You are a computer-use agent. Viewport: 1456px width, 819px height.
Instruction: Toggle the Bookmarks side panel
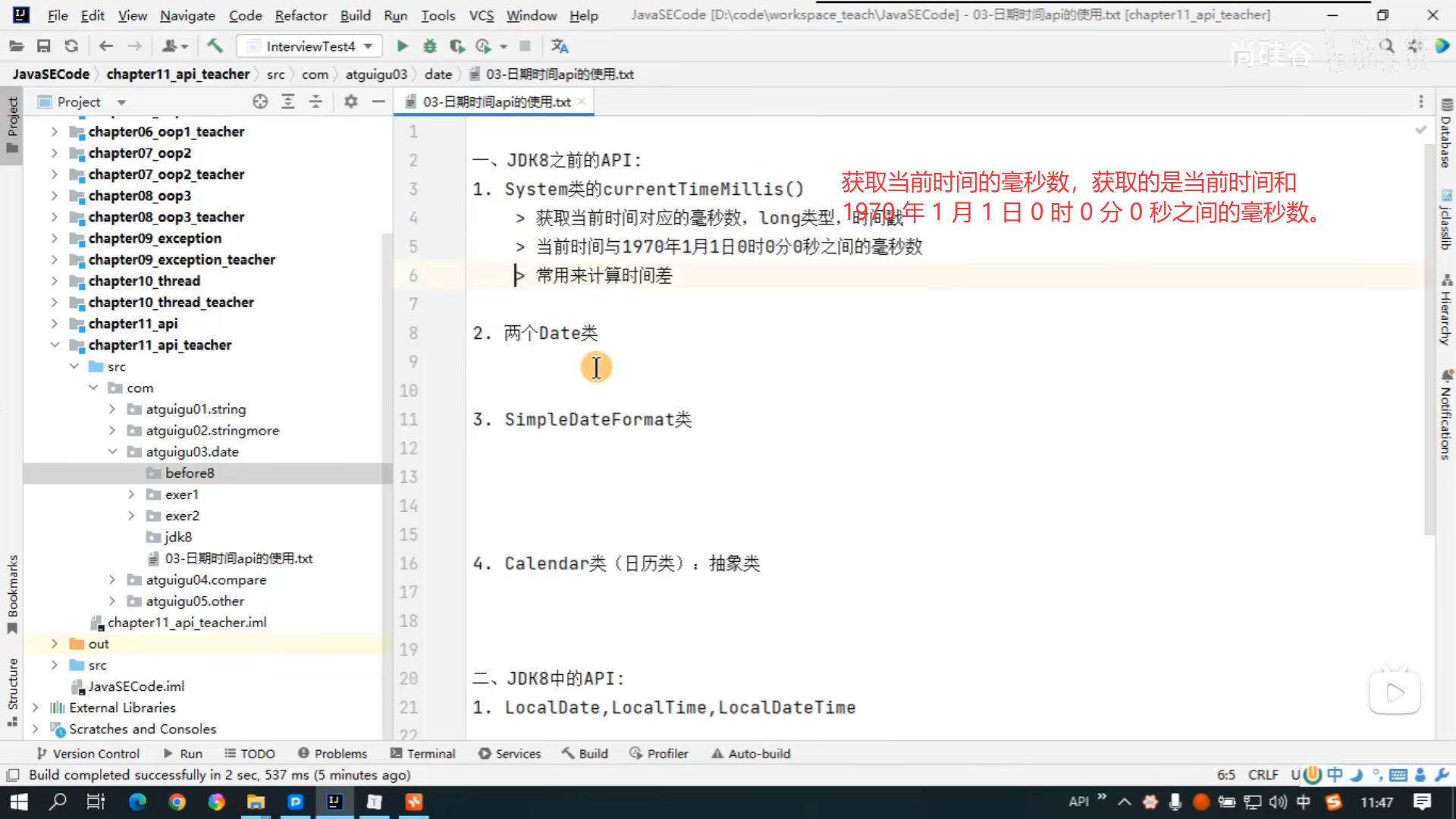click(x=12, y=593)
